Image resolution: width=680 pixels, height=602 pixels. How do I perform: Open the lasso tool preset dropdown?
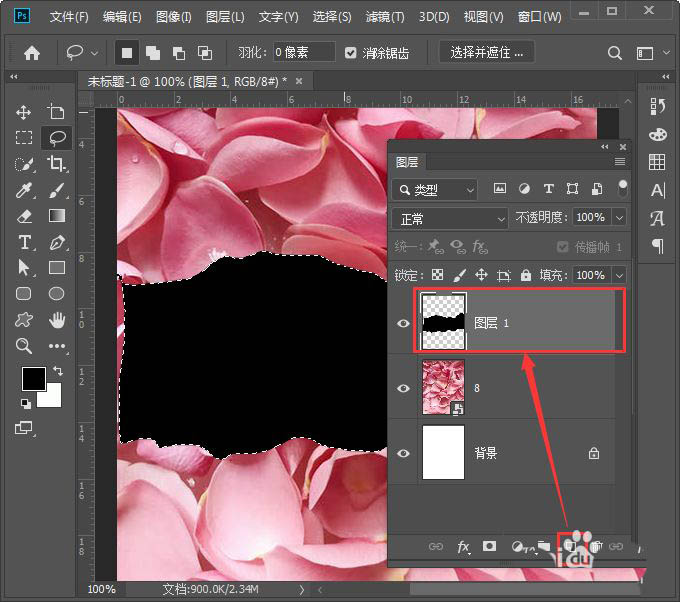point(95,53)
